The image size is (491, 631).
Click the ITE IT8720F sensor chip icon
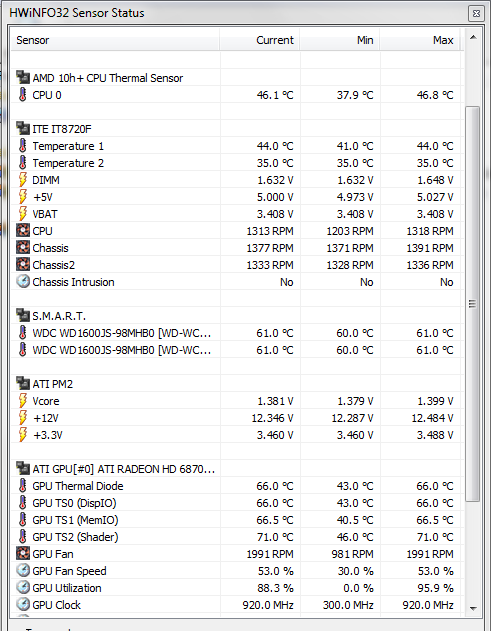(x=23, y=129)
